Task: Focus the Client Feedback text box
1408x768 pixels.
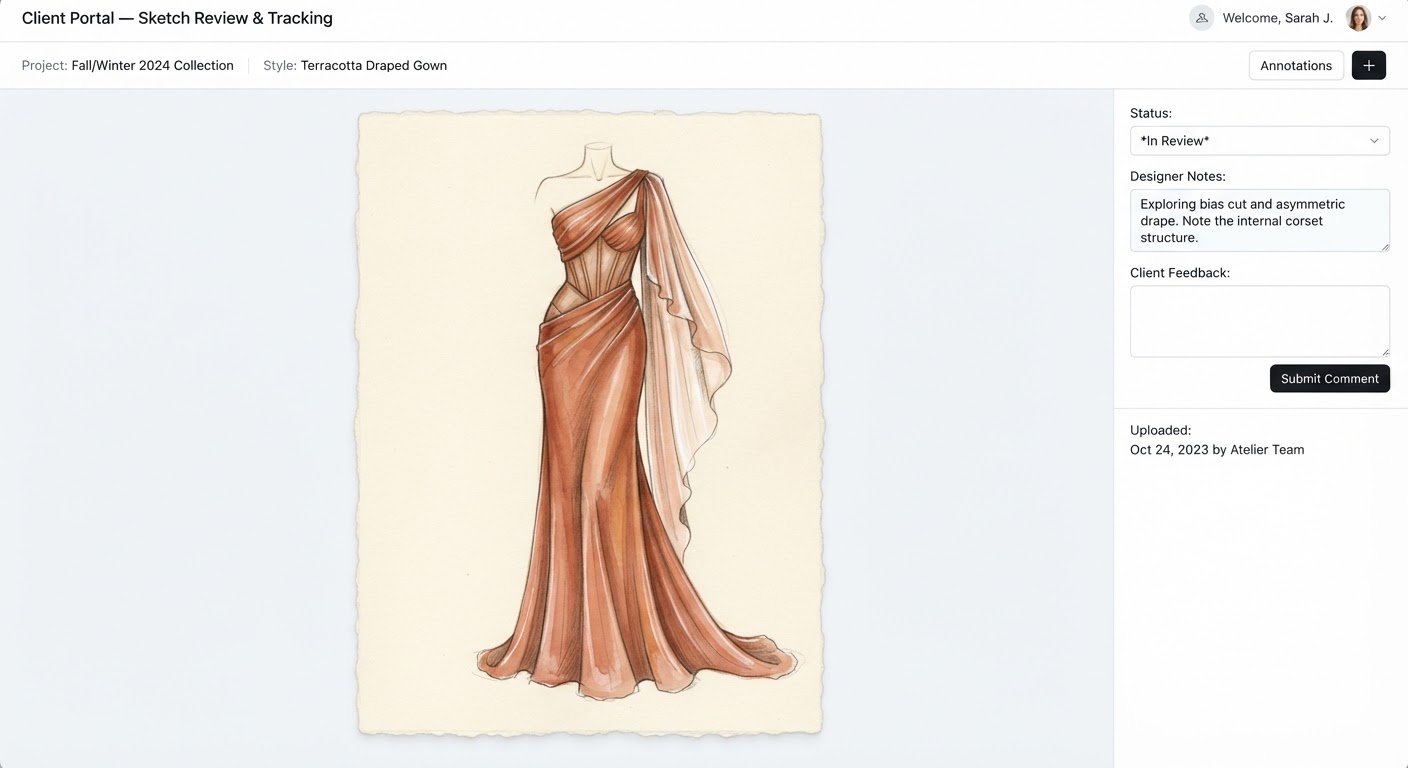Action: coord(1259,321)
